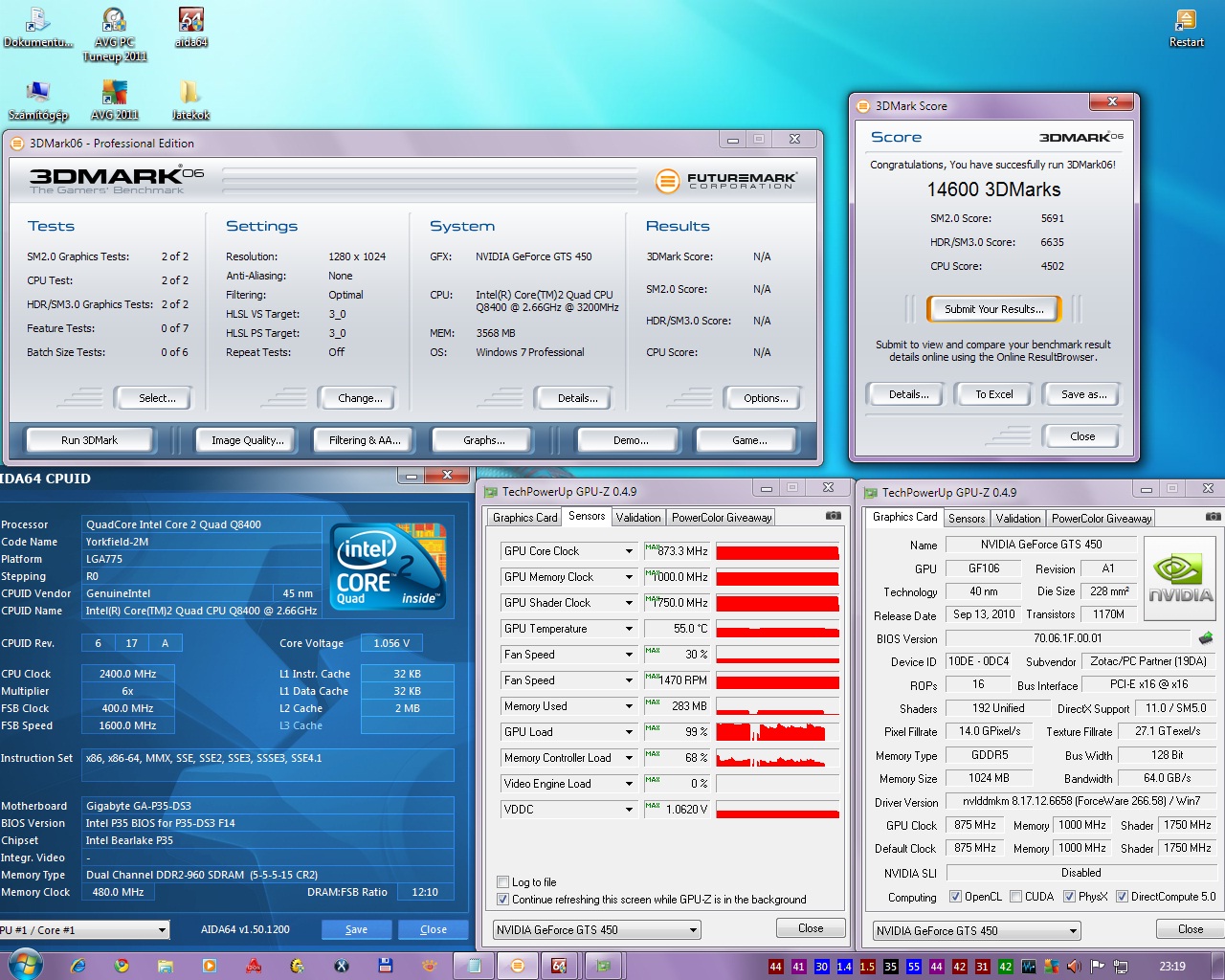
Task: Click the Run 3DMark button
Action: (x=90, y=440)
